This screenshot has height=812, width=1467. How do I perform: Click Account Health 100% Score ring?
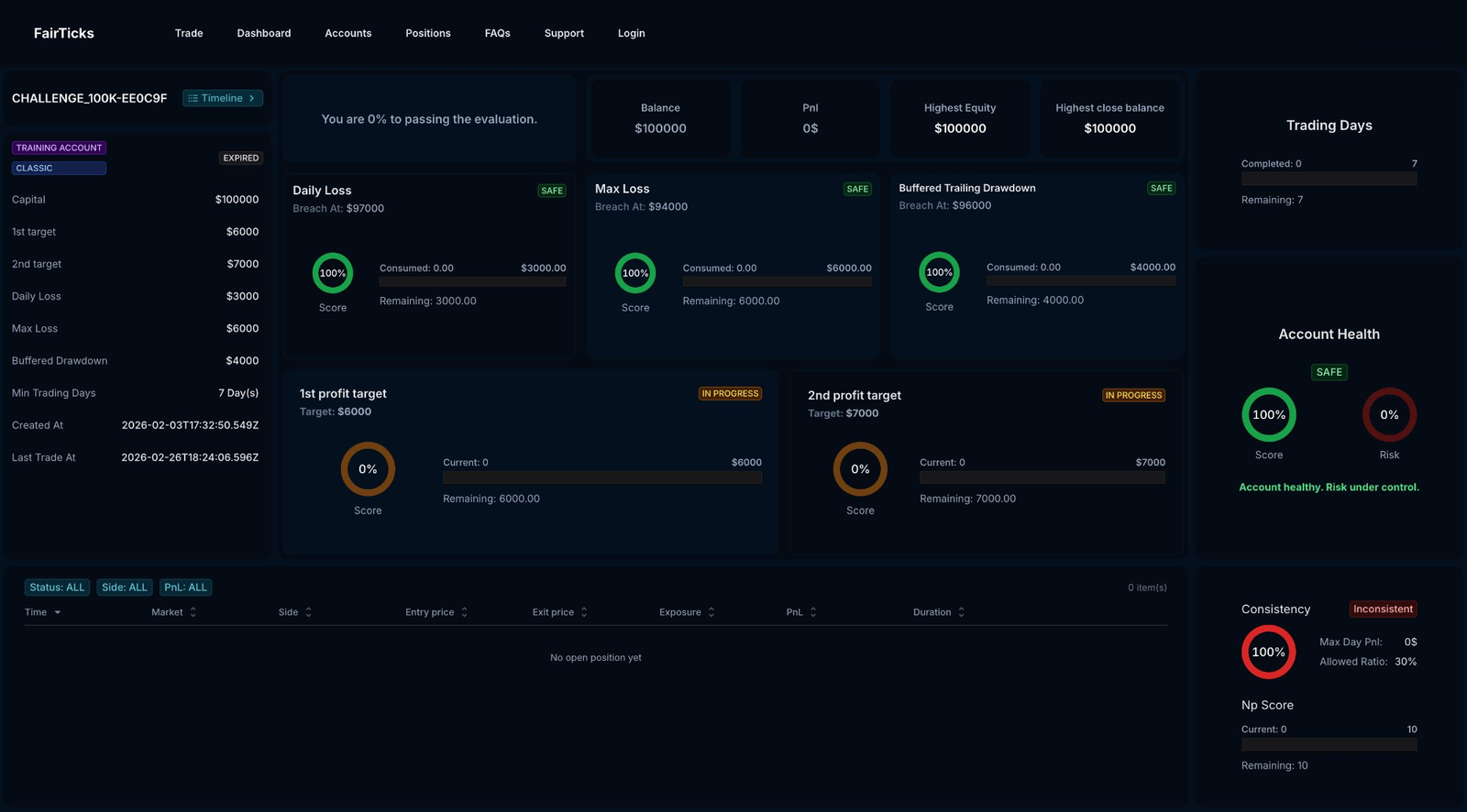tap(1269, 415)
